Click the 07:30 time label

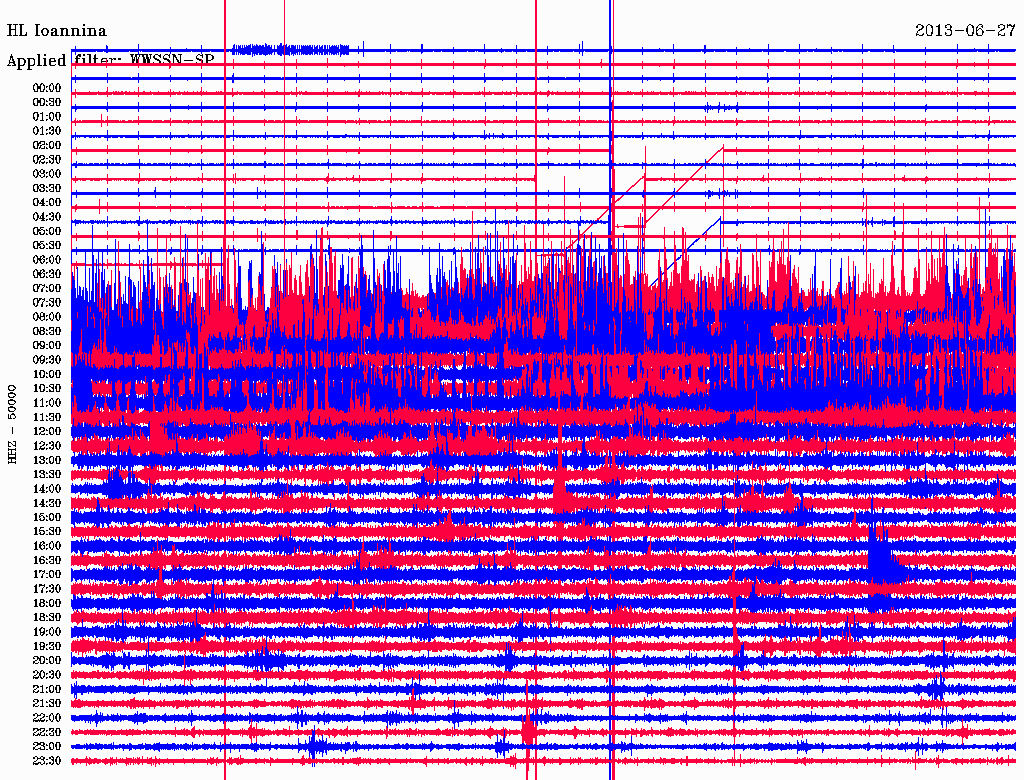(47, 303)
